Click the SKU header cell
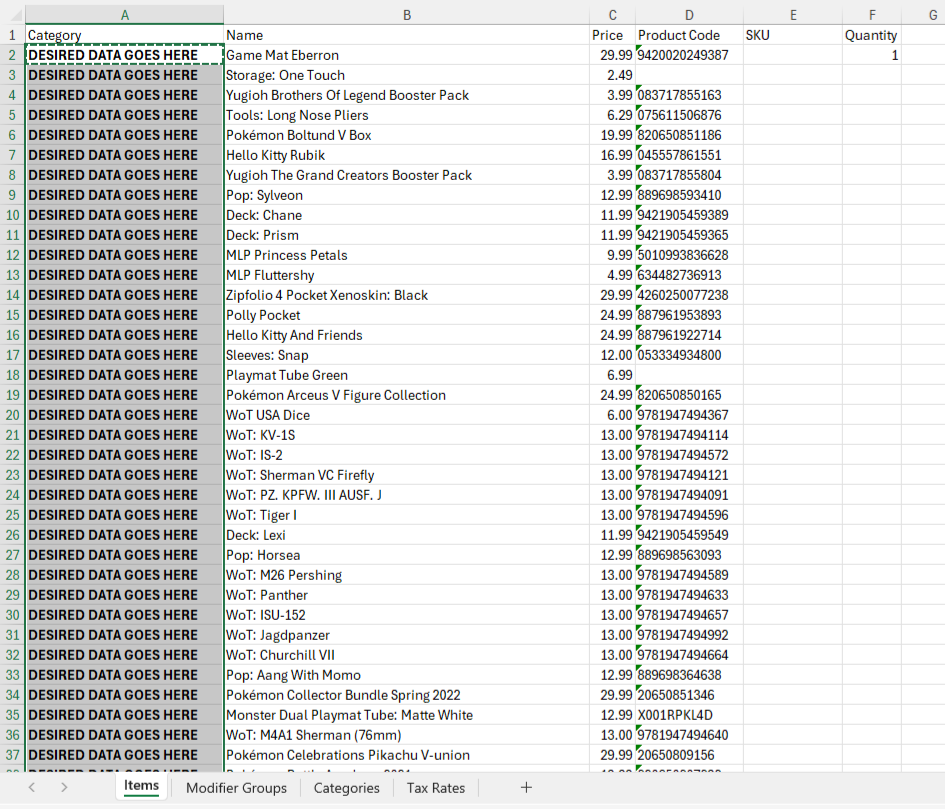Viewport: 945px width, 809px height. point(793,35)
